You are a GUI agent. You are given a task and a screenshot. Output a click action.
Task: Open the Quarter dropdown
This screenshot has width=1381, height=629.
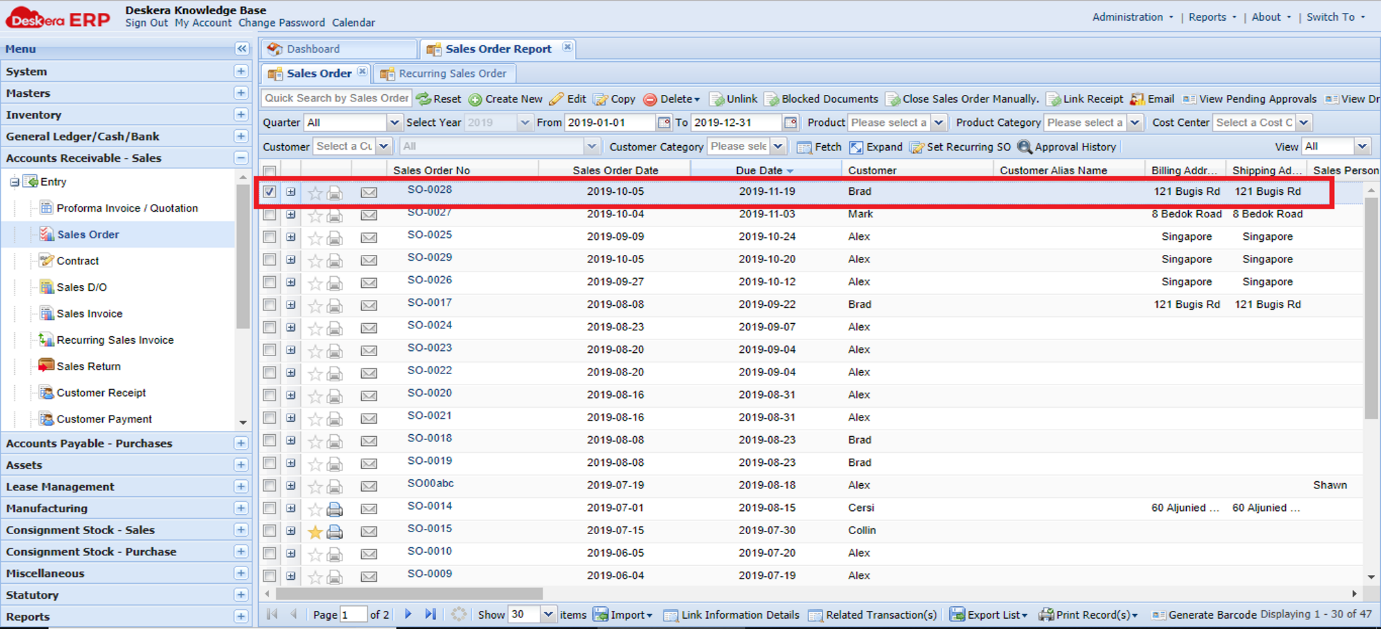tap(393, 123)
